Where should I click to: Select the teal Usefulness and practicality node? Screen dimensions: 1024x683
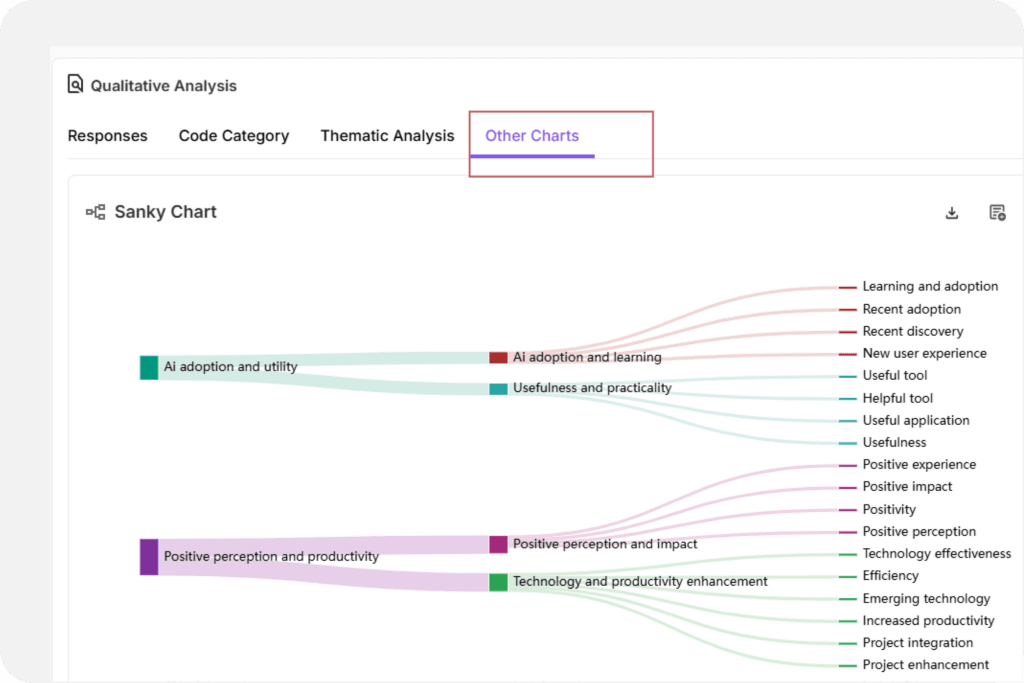point(498,388)
